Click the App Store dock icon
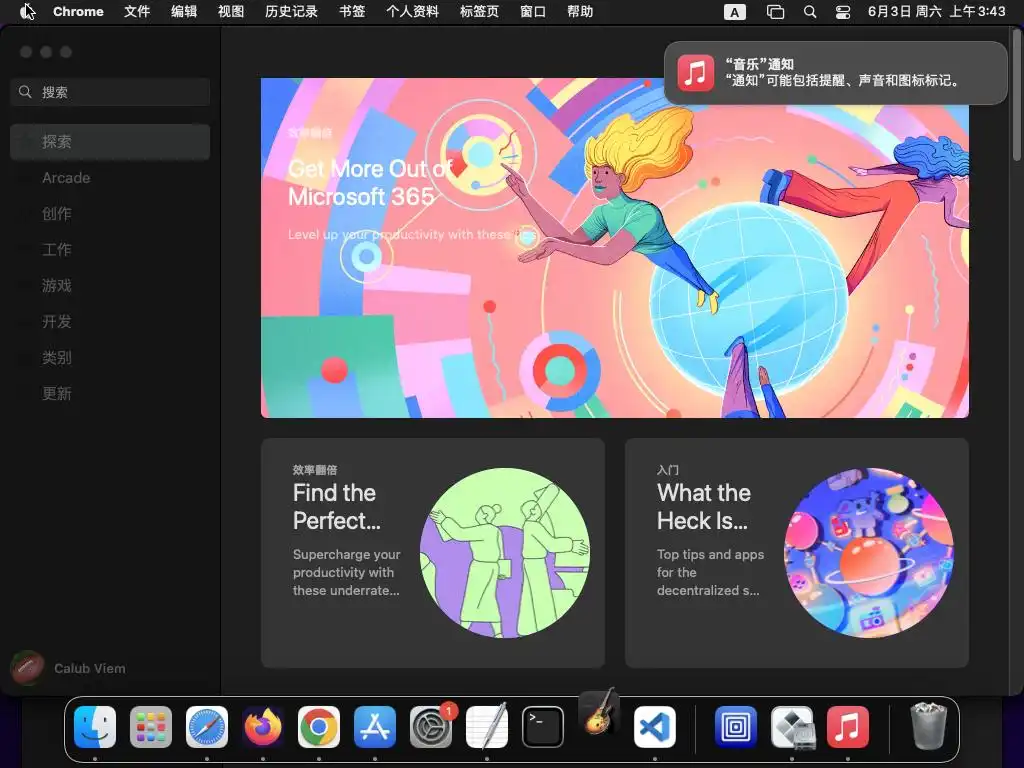 click(x=375, y=727)
